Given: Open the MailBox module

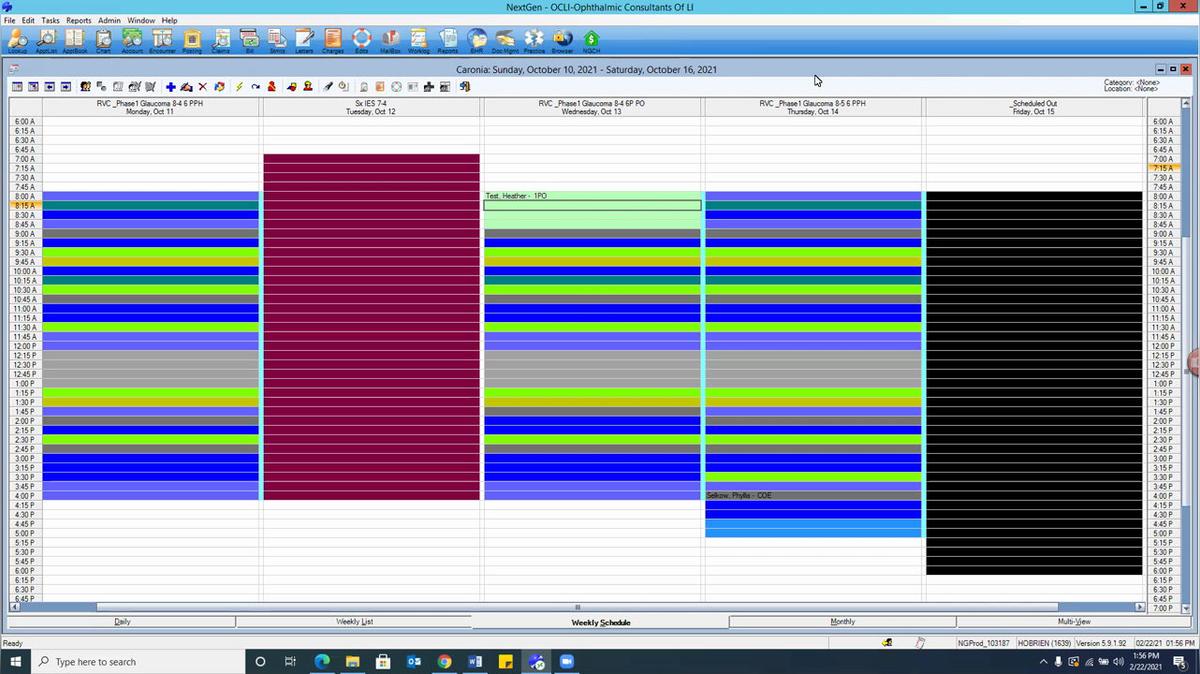Looking at the screenshot, I should (390, 40).
